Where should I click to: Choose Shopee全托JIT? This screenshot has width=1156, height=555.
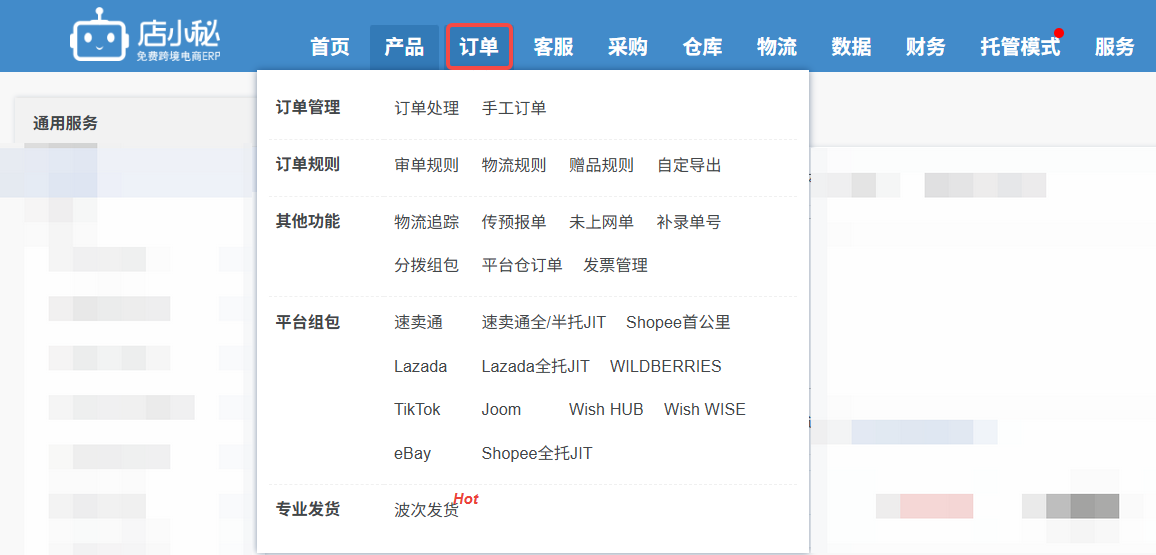coord(537,453)
